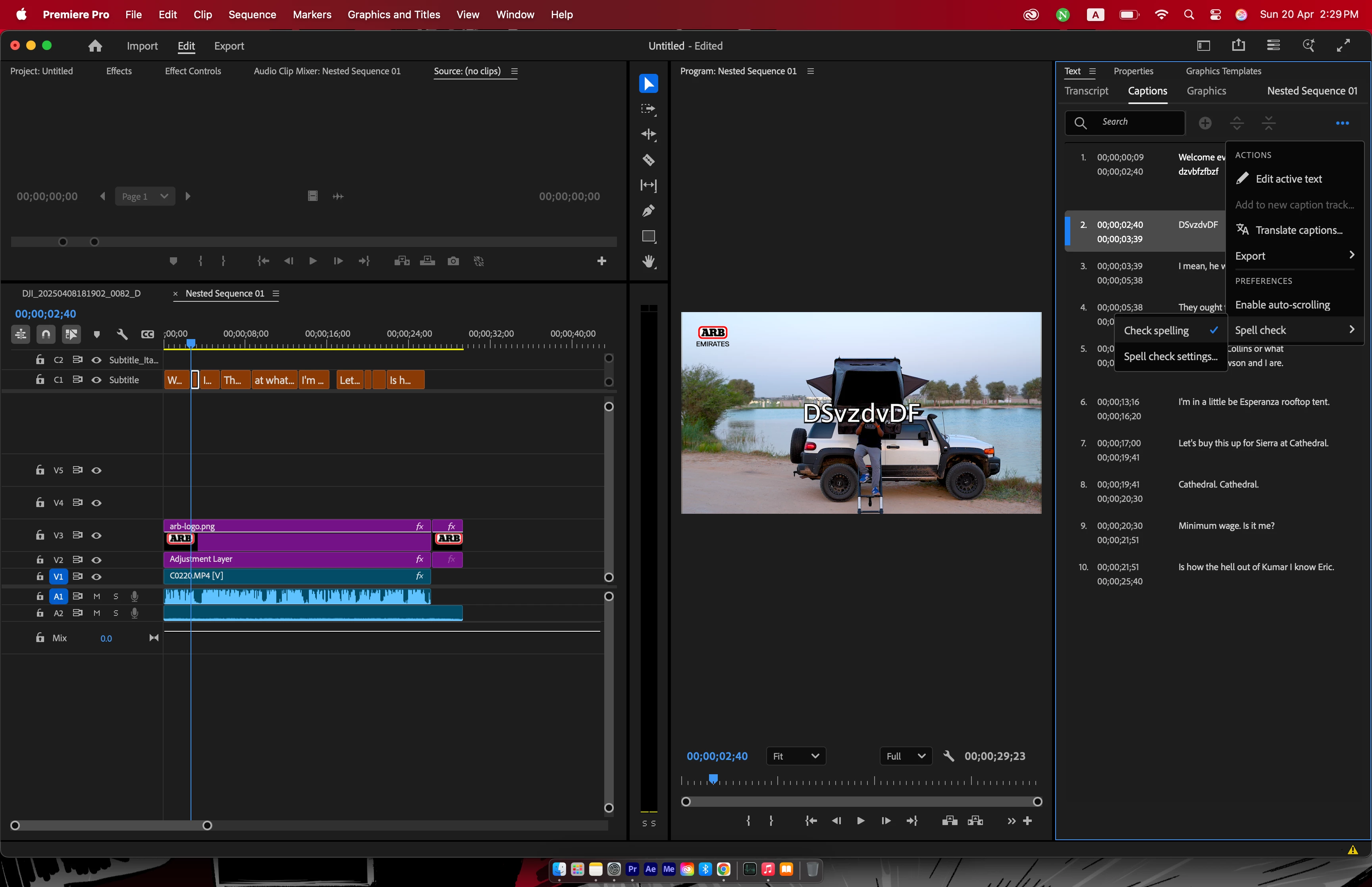Mute the A1 audio track
The image size is (1372, 887).
pos(97,597)
